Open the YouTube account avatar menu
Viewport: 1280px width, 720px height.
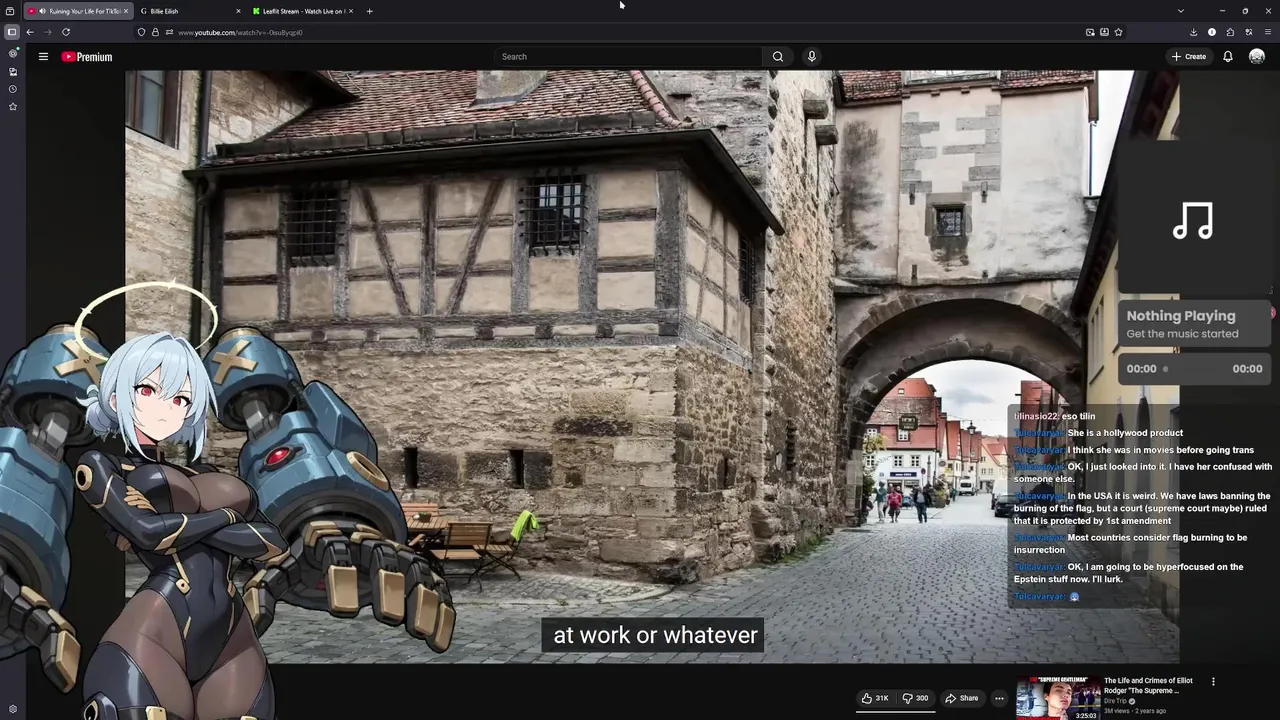[x=1257, y=57]
